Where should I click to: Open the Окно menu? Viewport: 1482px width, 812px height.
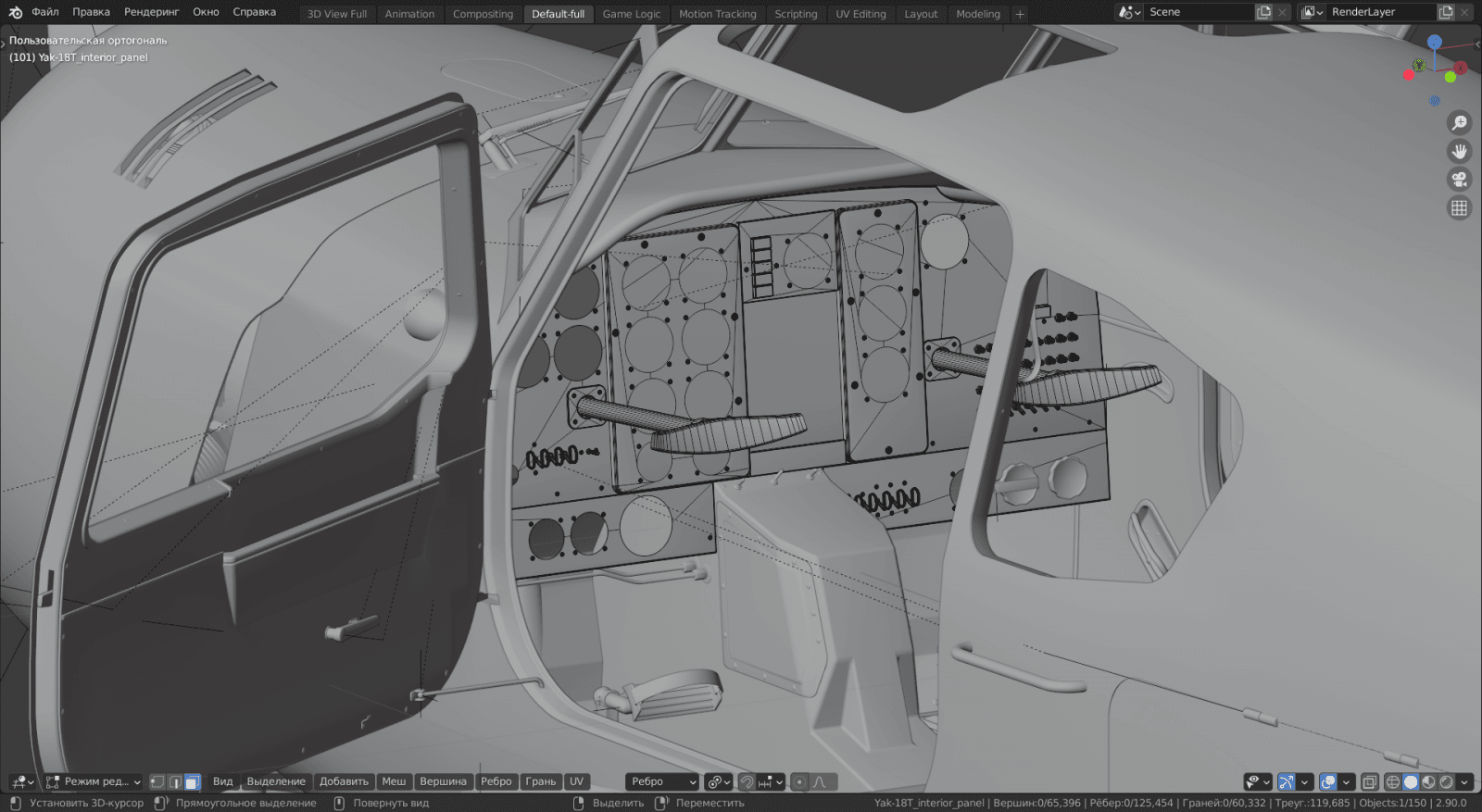tap(206, 12)
